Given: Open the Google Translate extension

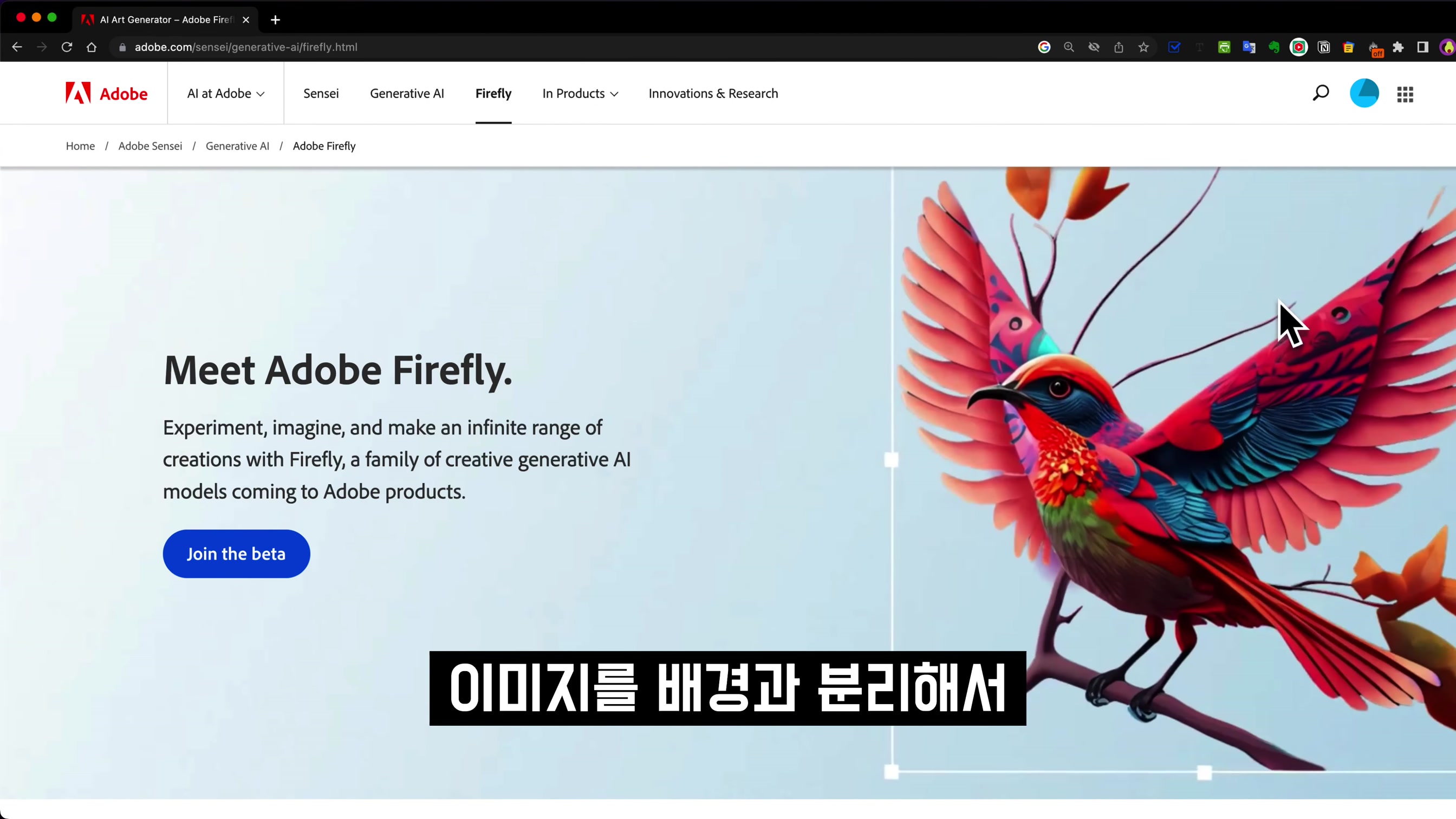Looking at the screenshot, I should 1249,47.
